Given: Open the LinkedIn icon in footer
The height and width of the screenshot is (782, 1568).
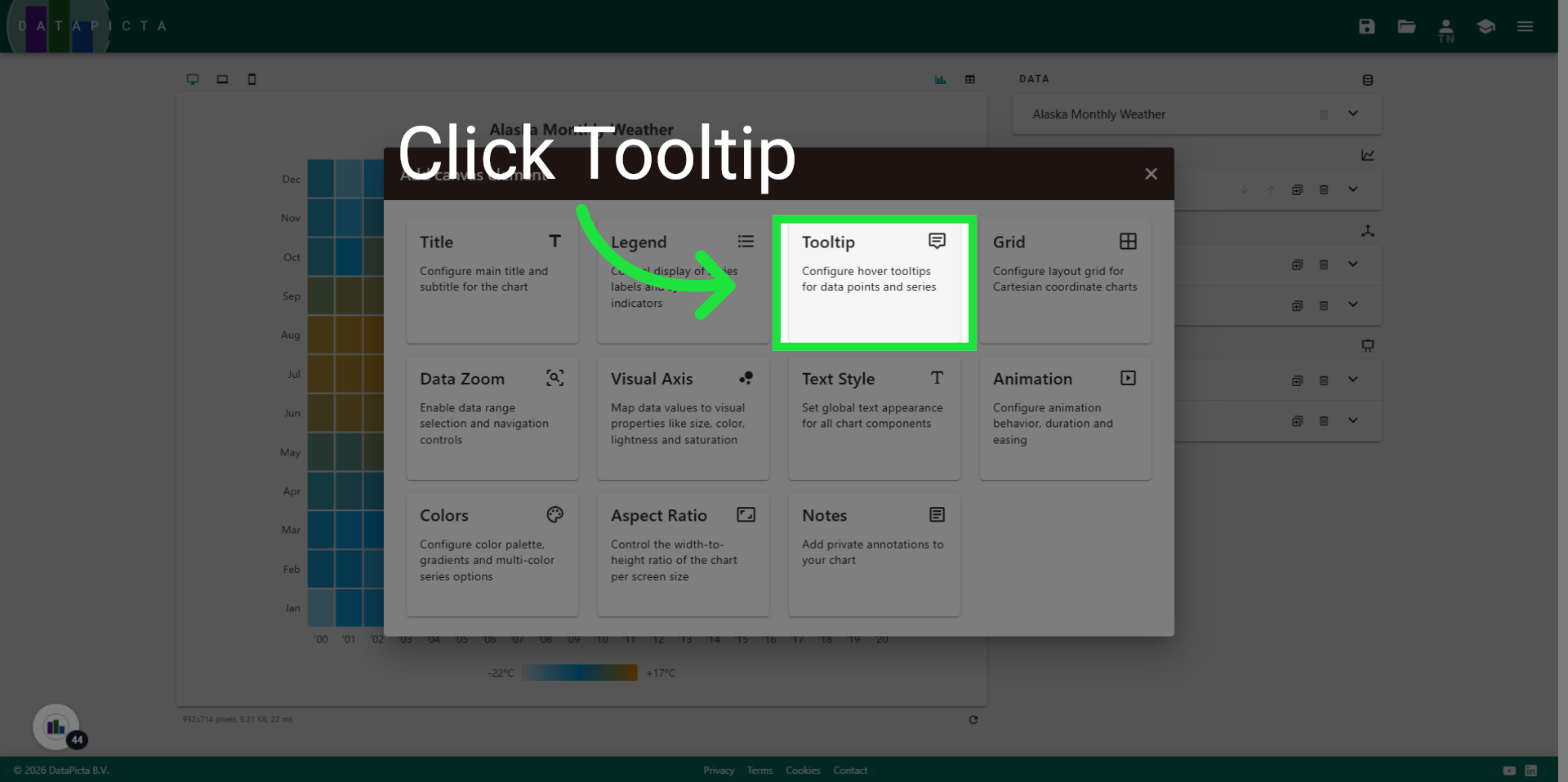Looking at the screenshot, I should click(x=1531, y=771).
